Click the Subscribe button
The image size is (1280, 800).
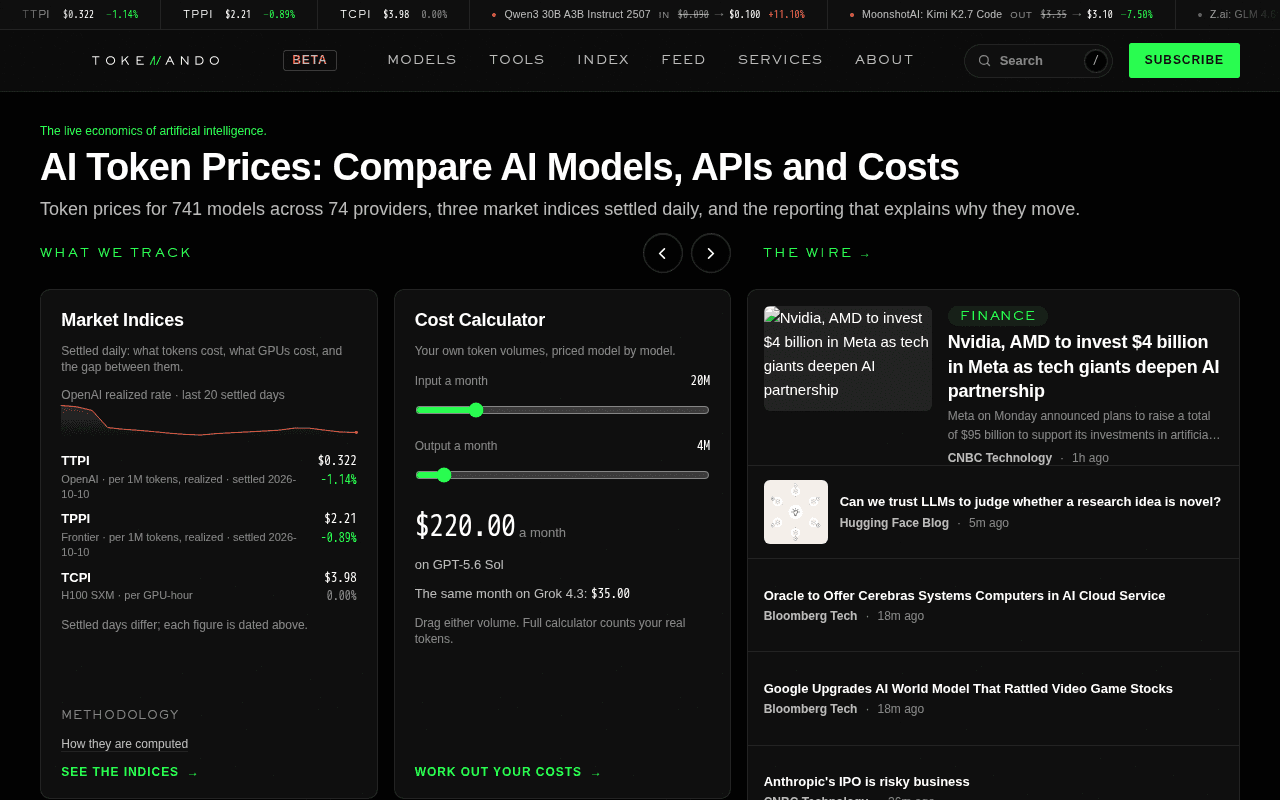tap(1184, 60)
